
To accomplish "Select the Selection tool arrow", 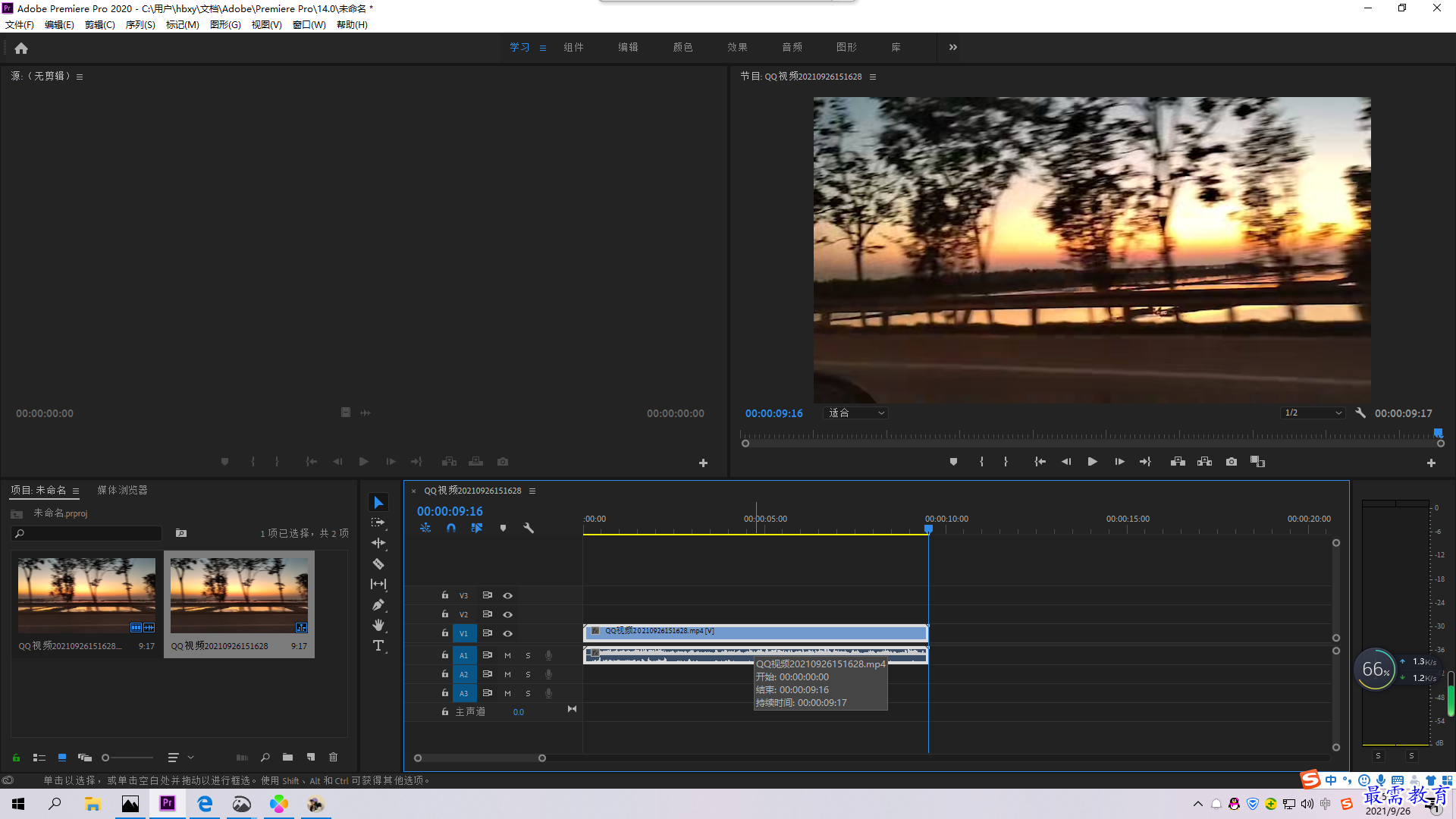I will click(x=378, y=503).
